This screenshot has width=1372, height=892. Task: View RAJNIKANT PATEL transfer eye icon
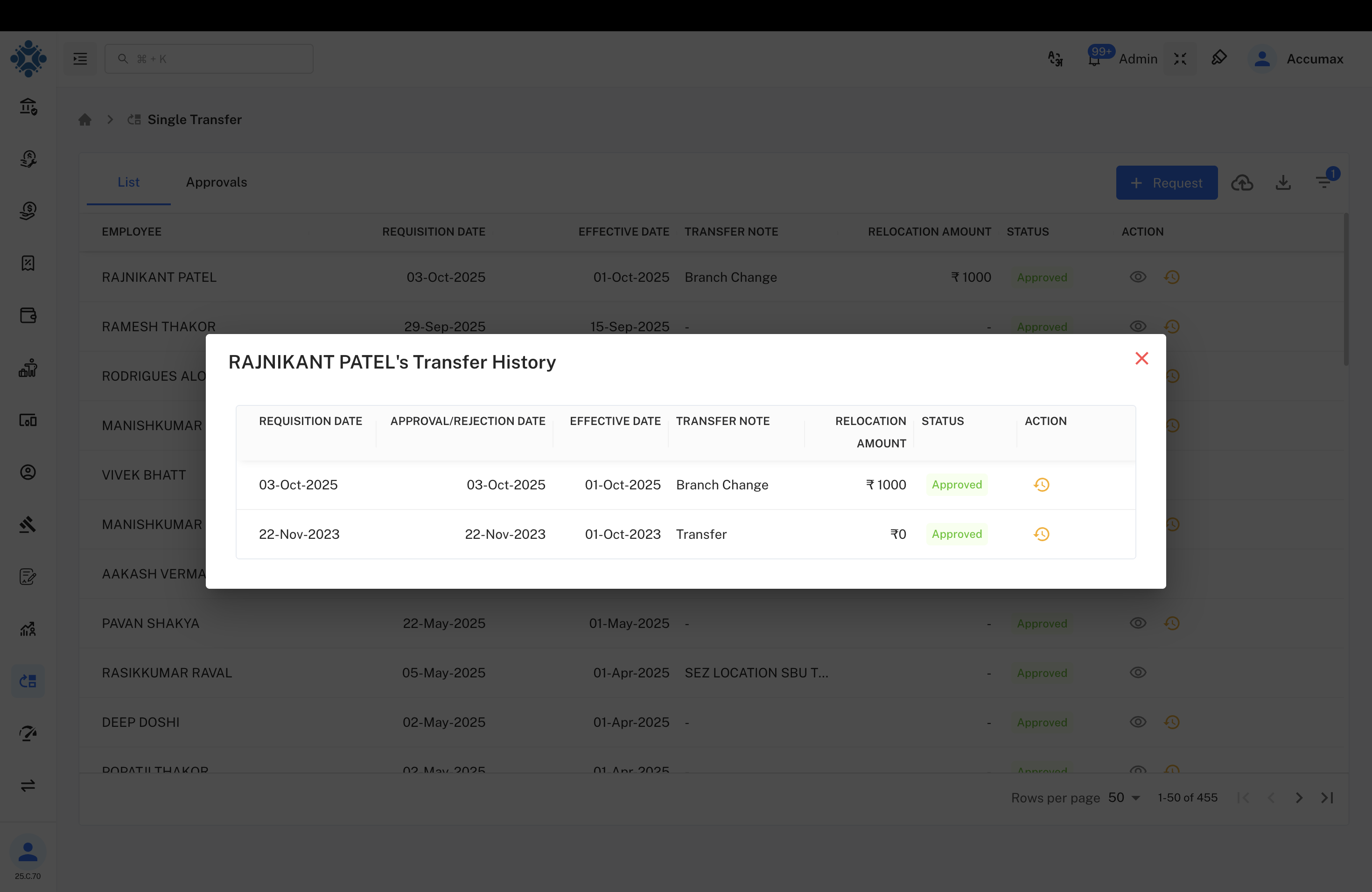[1137, 277]
